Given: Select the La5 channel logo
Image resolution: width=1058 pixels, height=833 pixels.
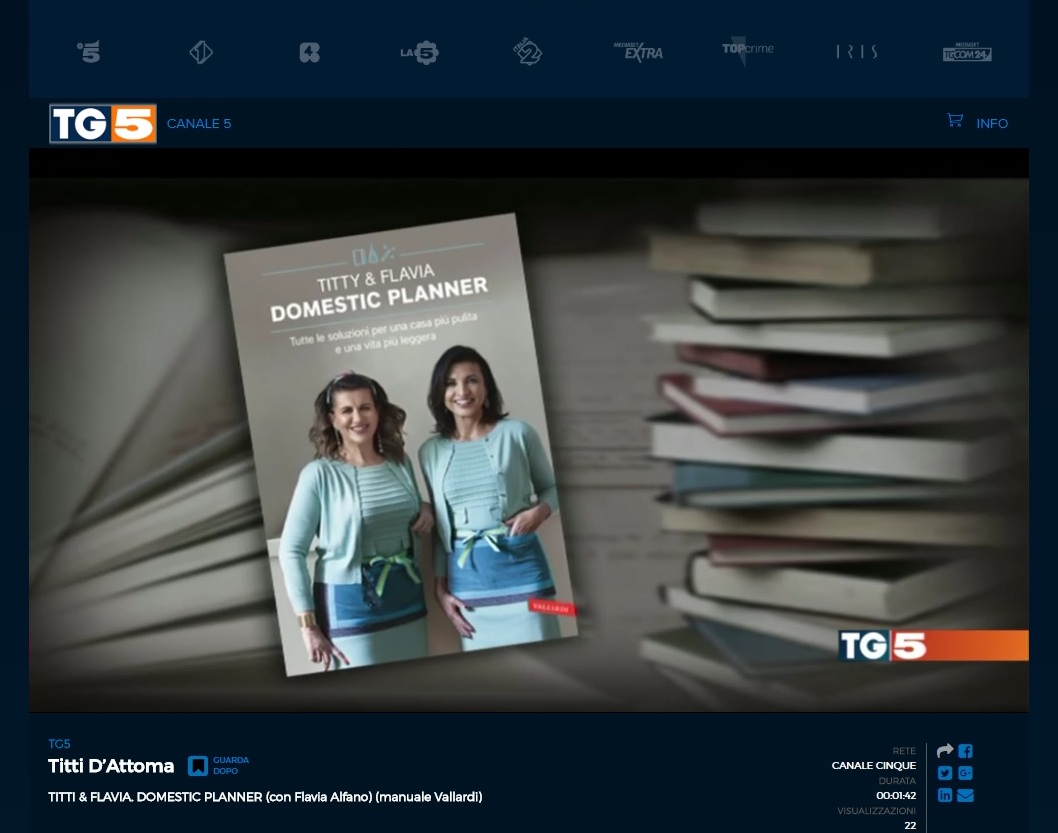Looking at the screenshot, I should 419,53.
